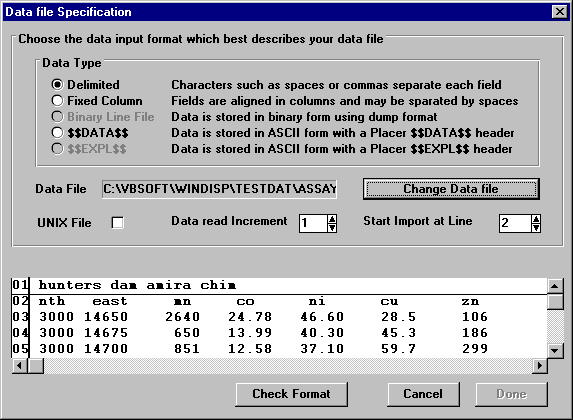Image resolution: width=573 pixels, height=420 pixels.
Task: Click value 14675 in preview line 04
Action: point(106,333)
